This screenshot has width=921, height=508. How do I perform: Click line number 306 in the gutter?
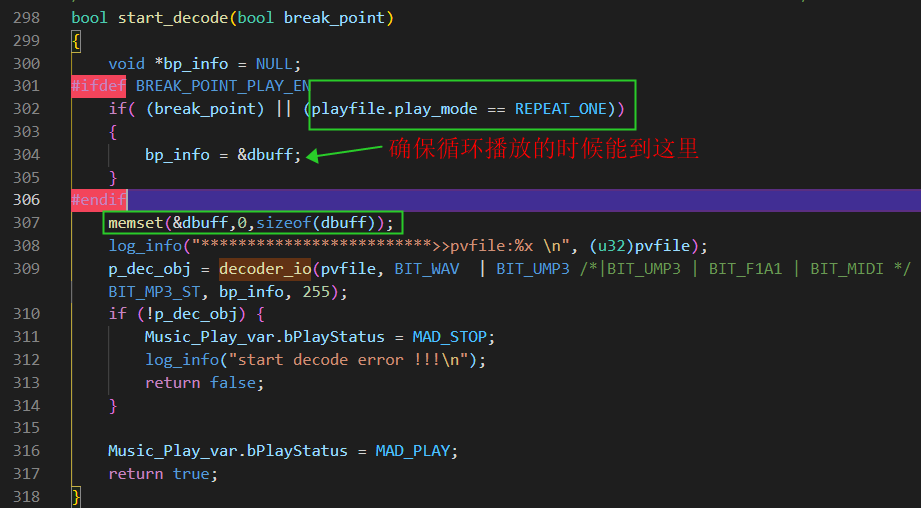26,200
